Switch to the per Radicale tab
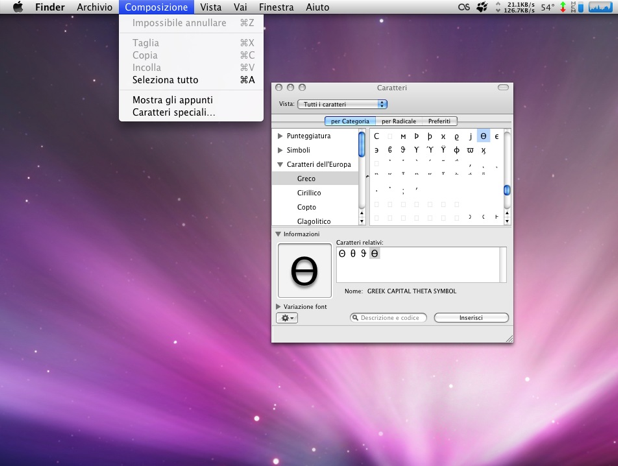This screenshot has height=466, width=618. [x=398, y=121]
